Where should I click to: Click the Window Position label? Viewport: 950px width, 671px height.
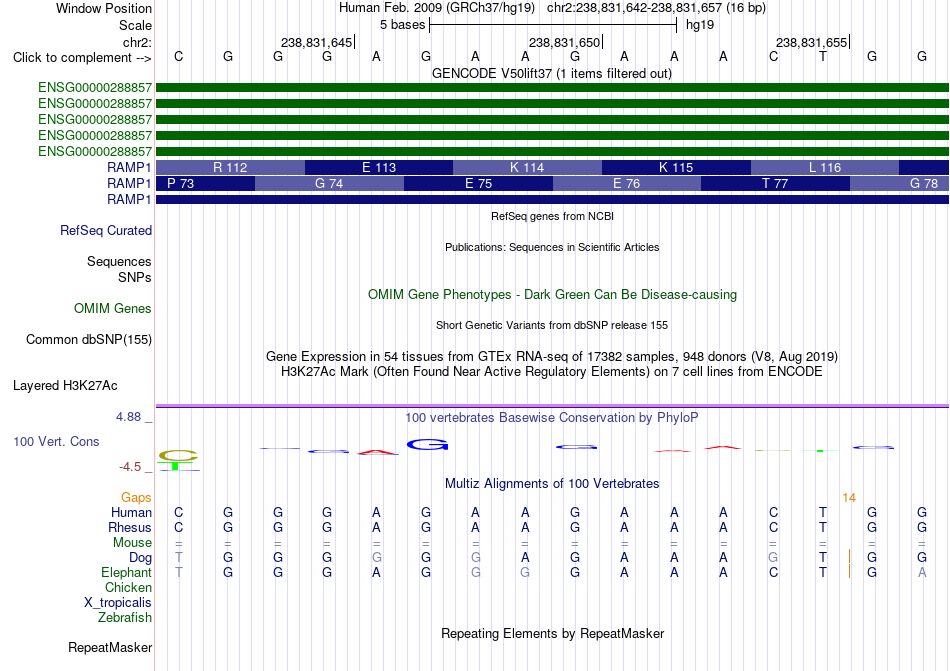[104, 8]
